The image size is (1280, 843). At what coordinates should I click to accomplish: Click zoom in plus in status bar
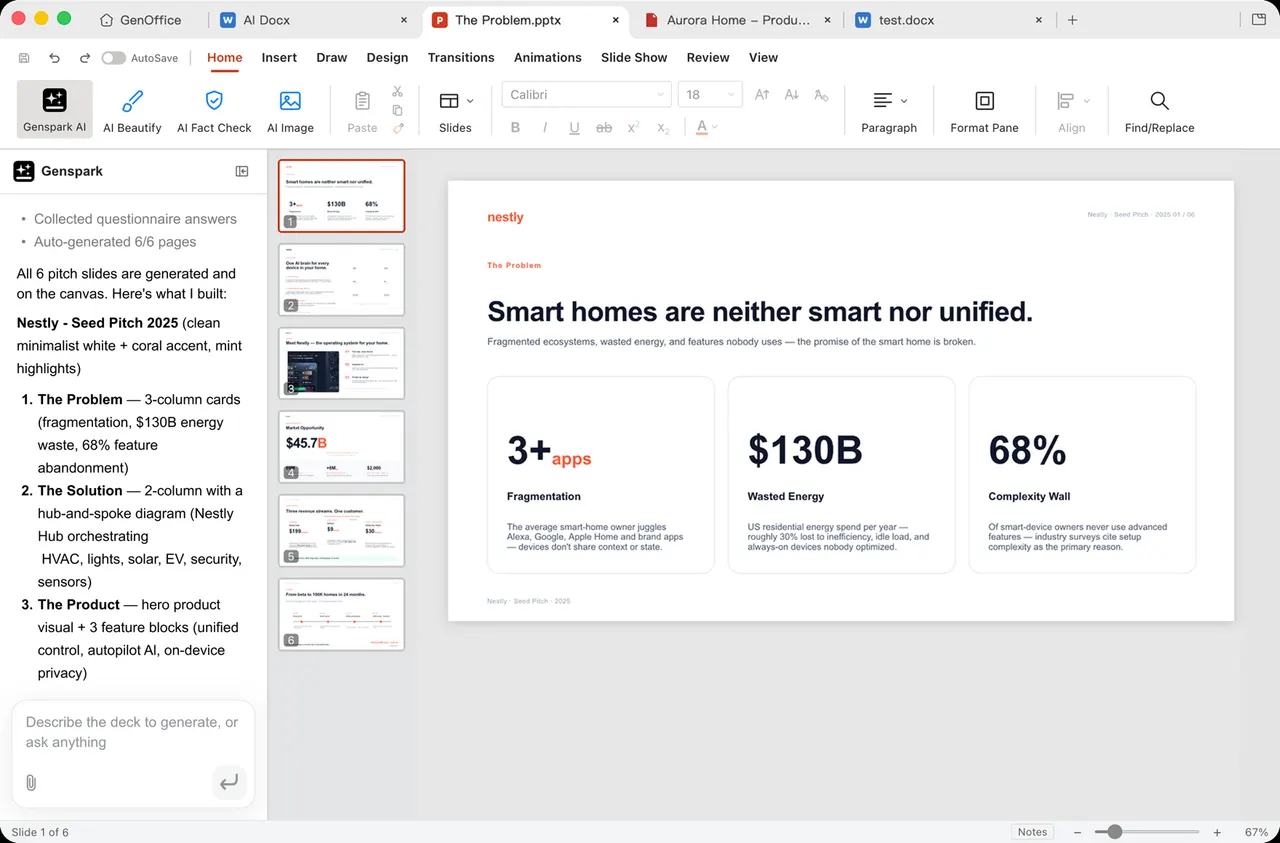pos(1217,832)
